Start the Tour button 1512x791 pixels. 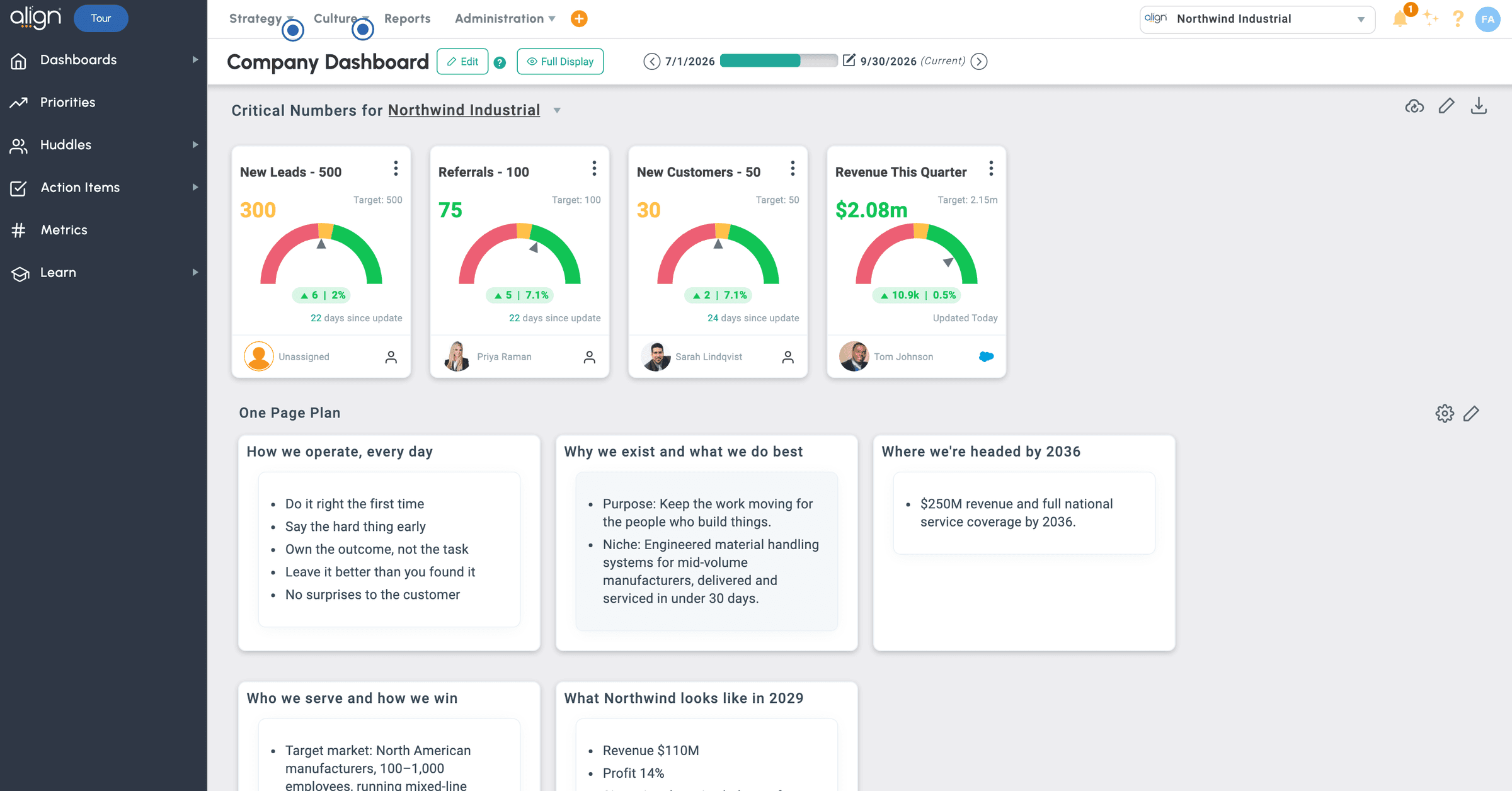pyautogui.click(x=101, y=18)
